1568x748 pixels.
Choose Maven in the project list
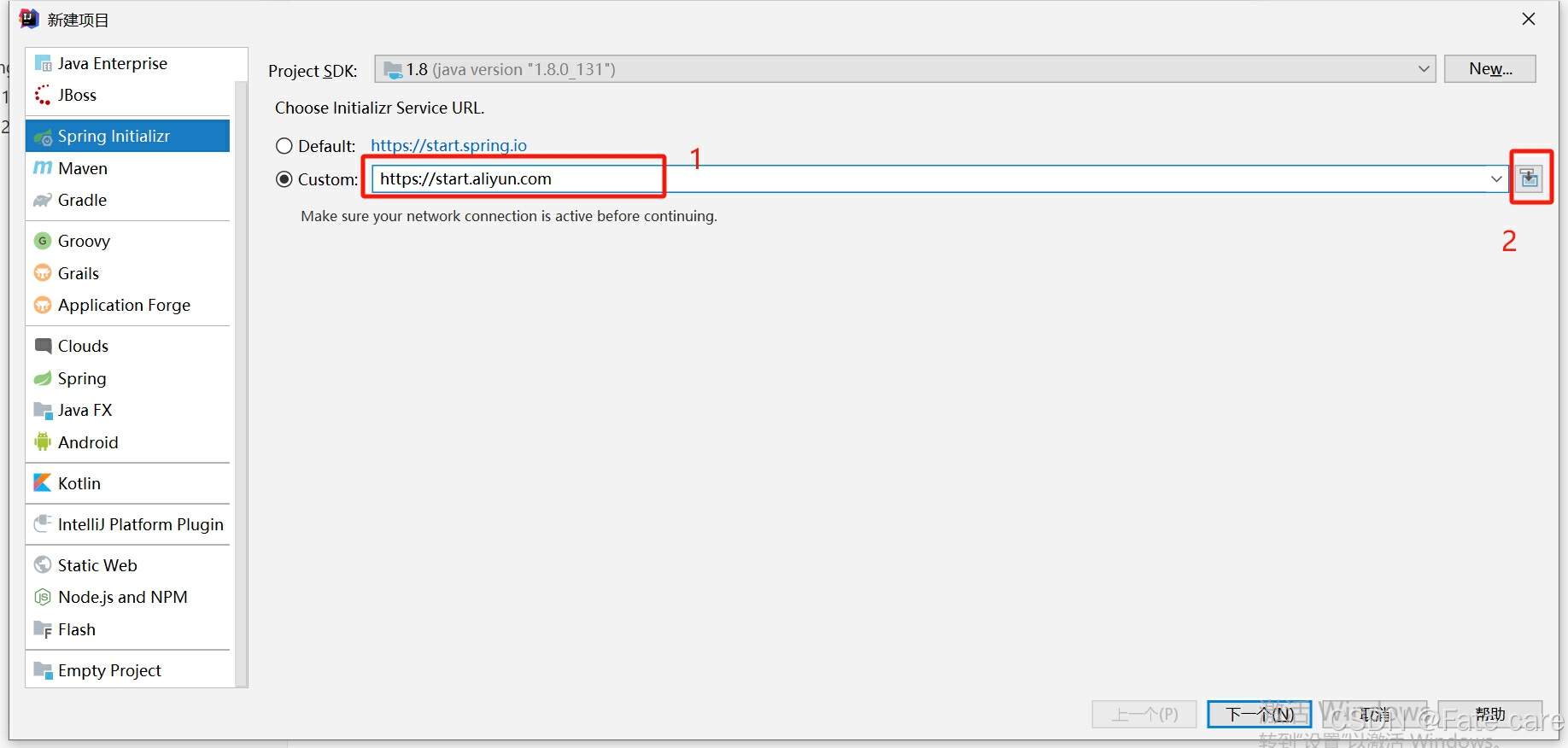coord(128,168)
